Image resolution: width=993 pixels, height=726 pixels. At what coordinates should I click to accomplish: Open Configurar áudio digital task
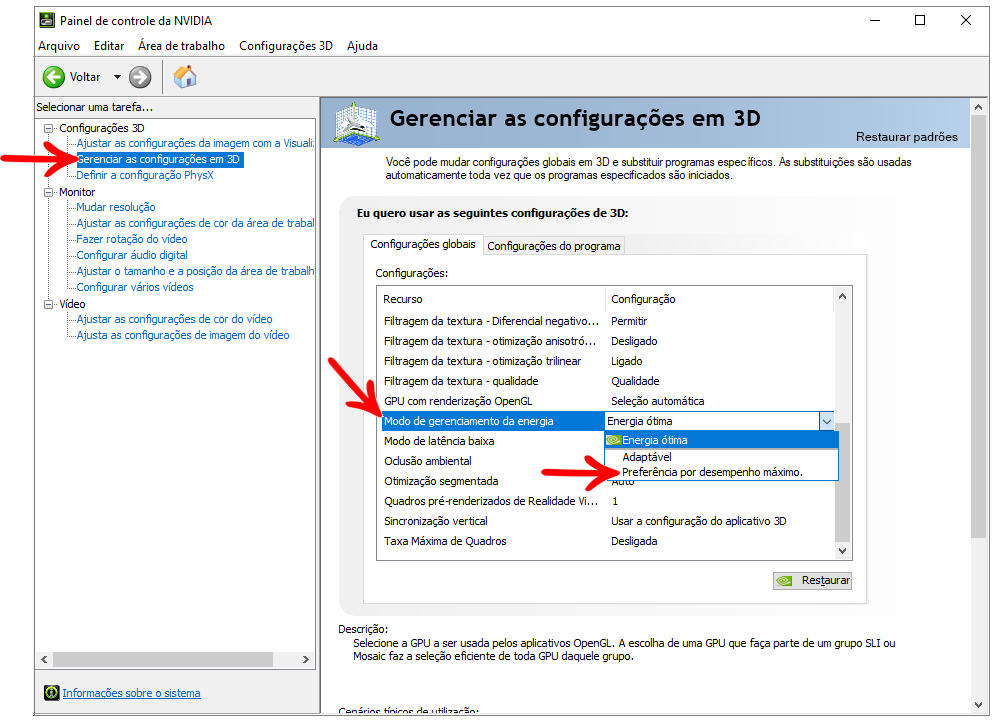(132, 255)
